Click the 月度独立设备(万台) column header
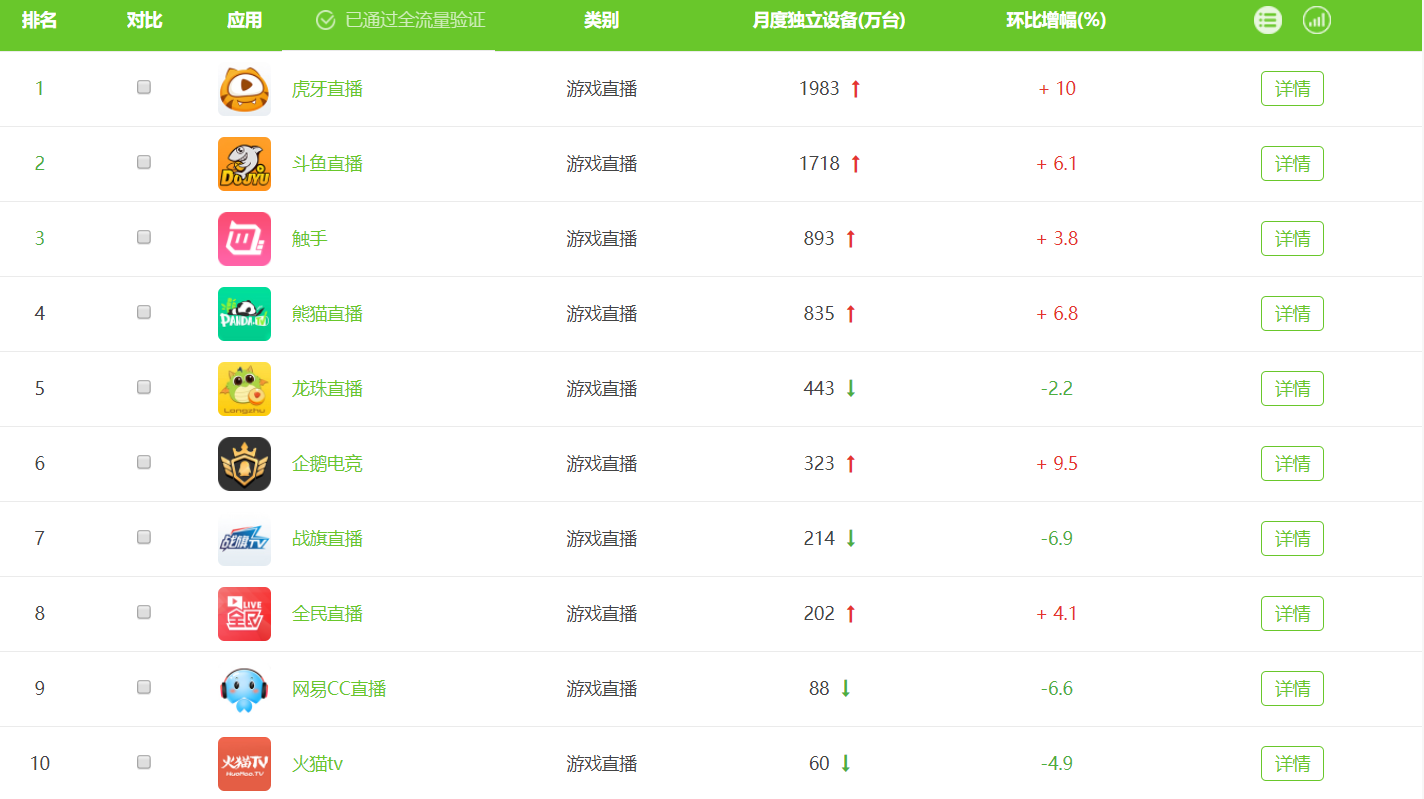 (x=829, y=21)
